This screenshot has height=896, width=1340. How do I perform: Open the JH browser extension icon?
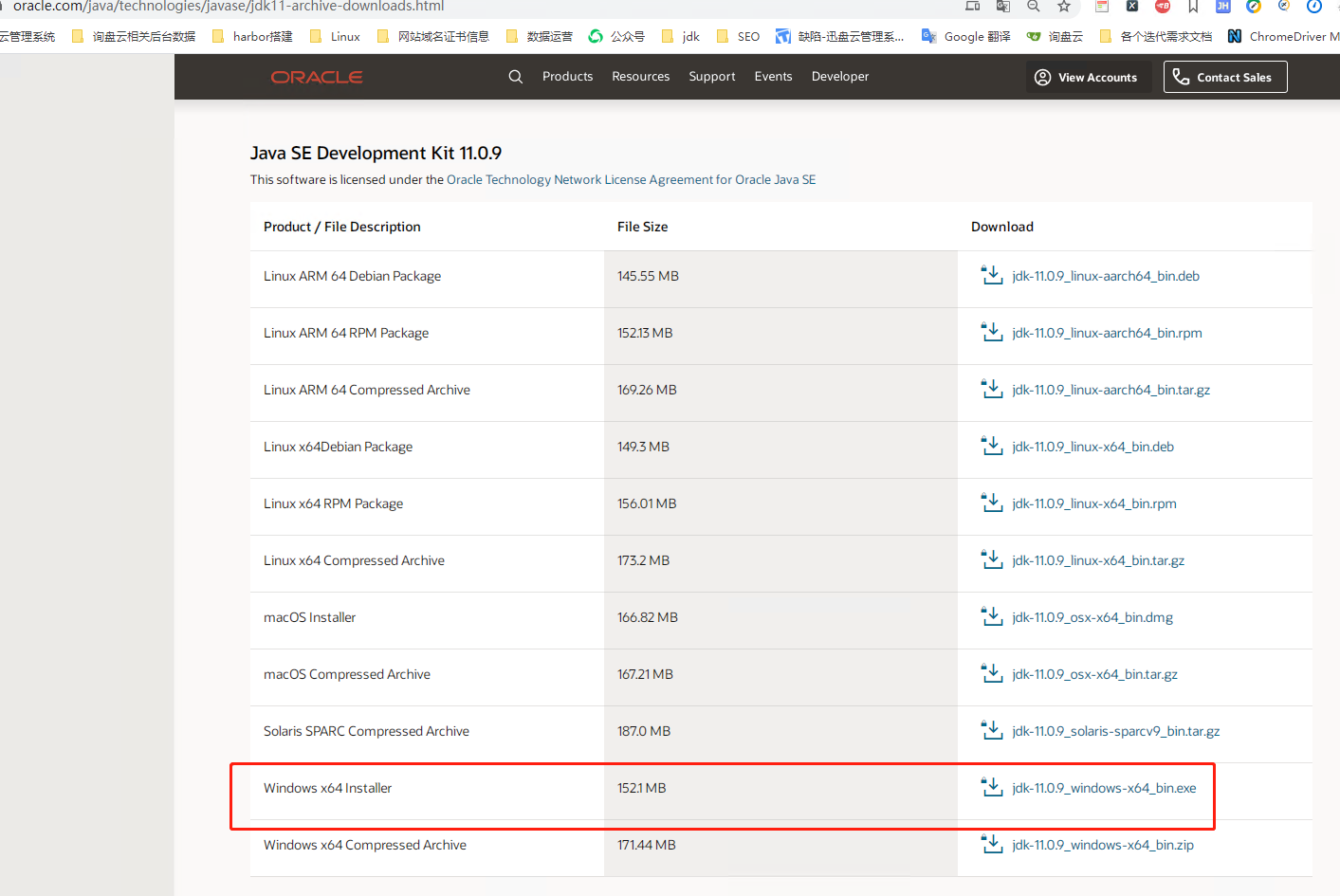tap(1223, 7)
